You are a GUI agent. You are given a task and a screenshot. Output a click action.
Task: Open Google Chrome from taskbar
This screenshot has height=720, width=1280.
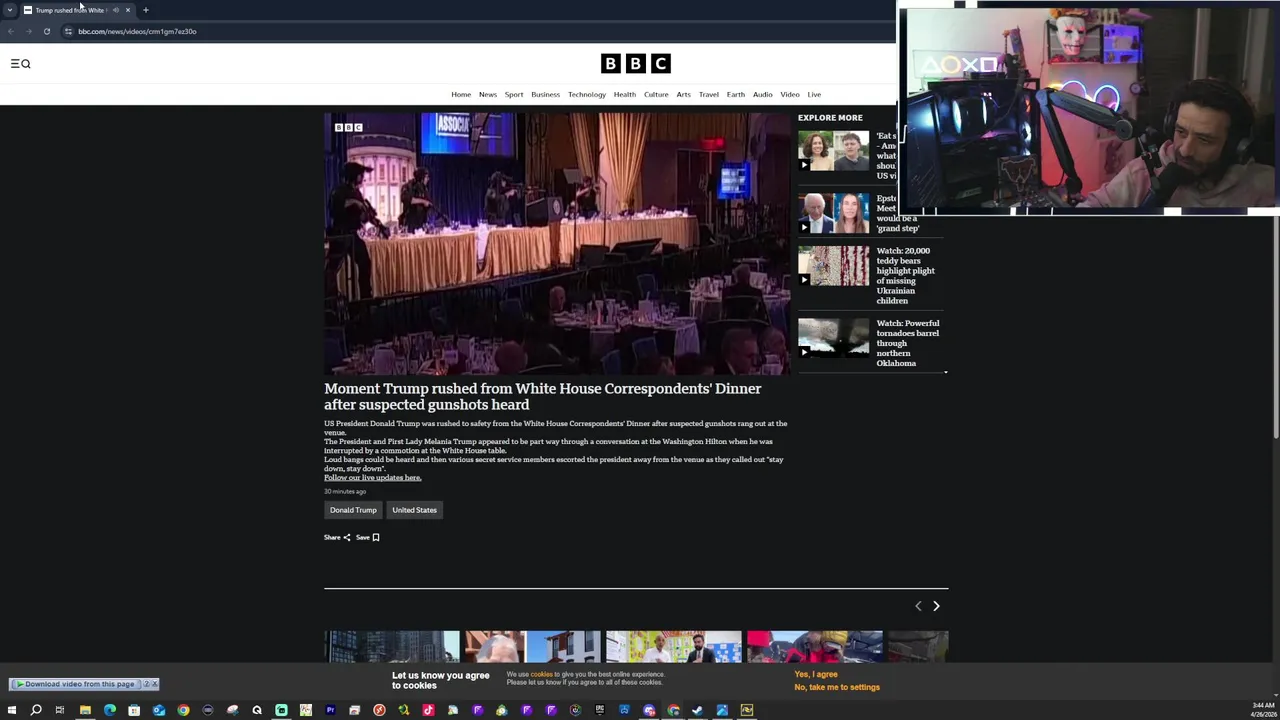pyautogui.click(x=183, y=710)
